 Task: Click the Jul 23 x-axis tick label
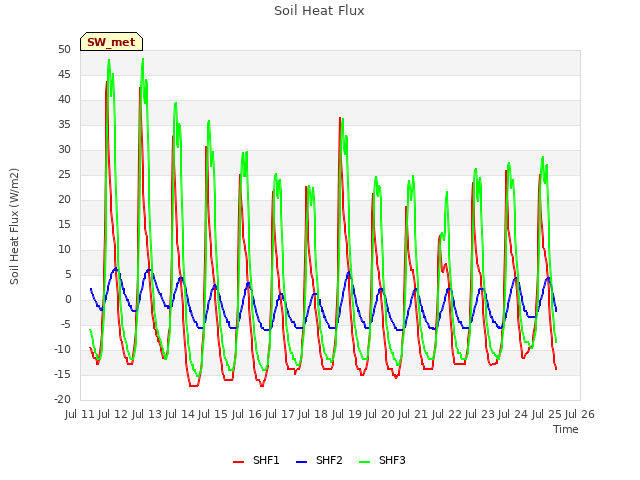pos(480,414)
